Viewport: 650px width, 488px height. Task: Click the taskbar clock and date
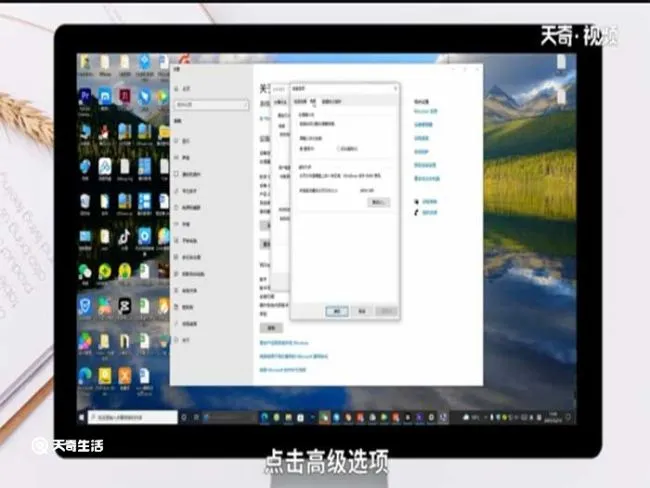(x=553, y=417)
